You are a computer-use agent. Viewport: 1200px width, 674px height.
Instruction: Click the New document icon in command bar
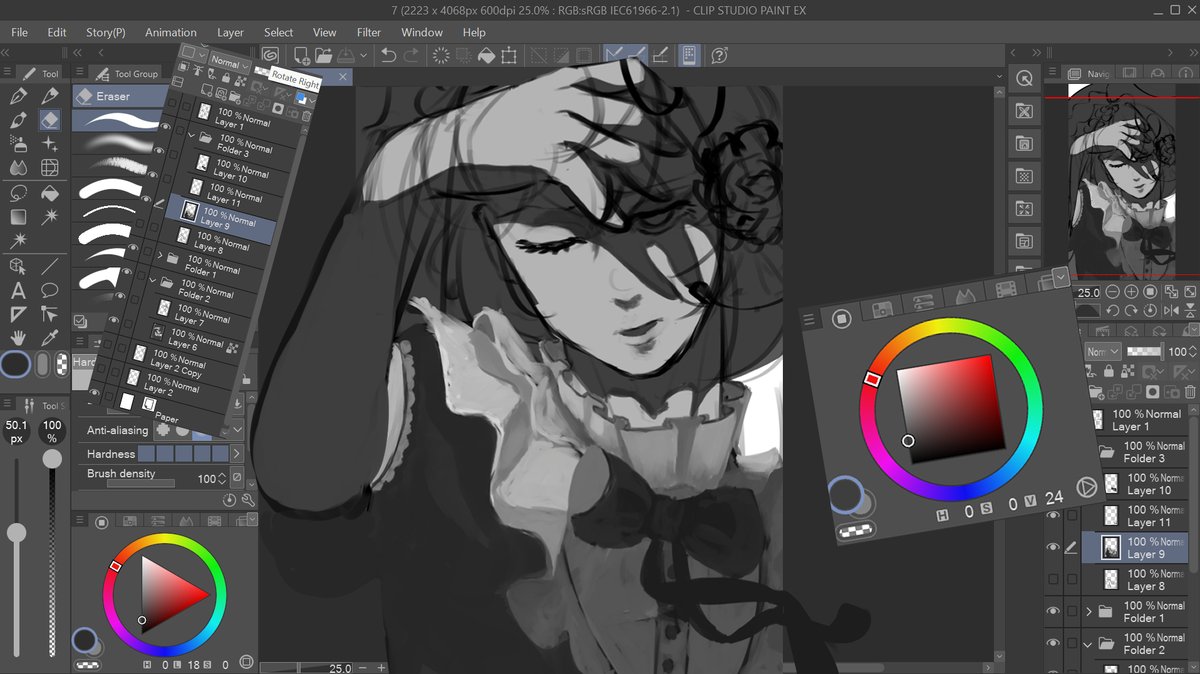point(301,56)
